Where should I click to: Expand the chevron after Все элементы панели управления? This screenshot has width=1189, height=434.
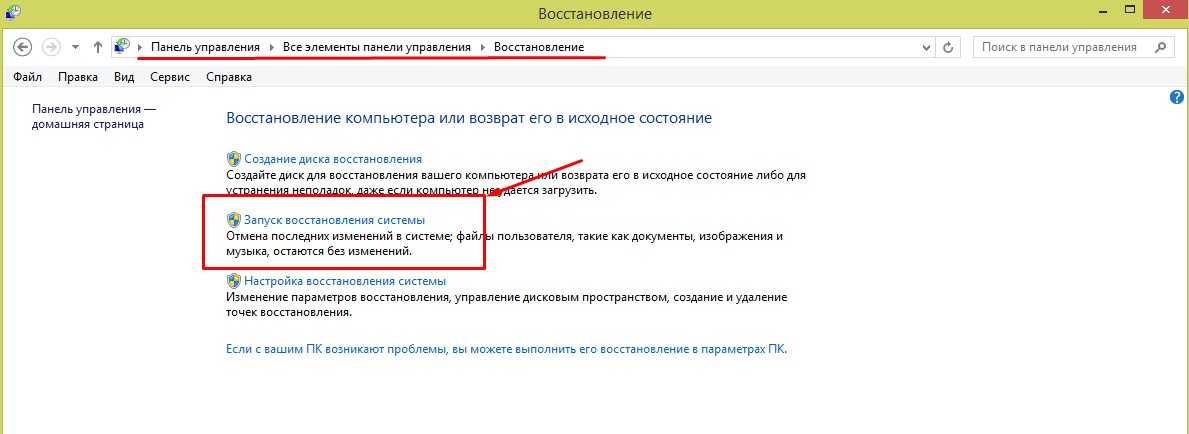pyautogui.click(x=485, y=47)
